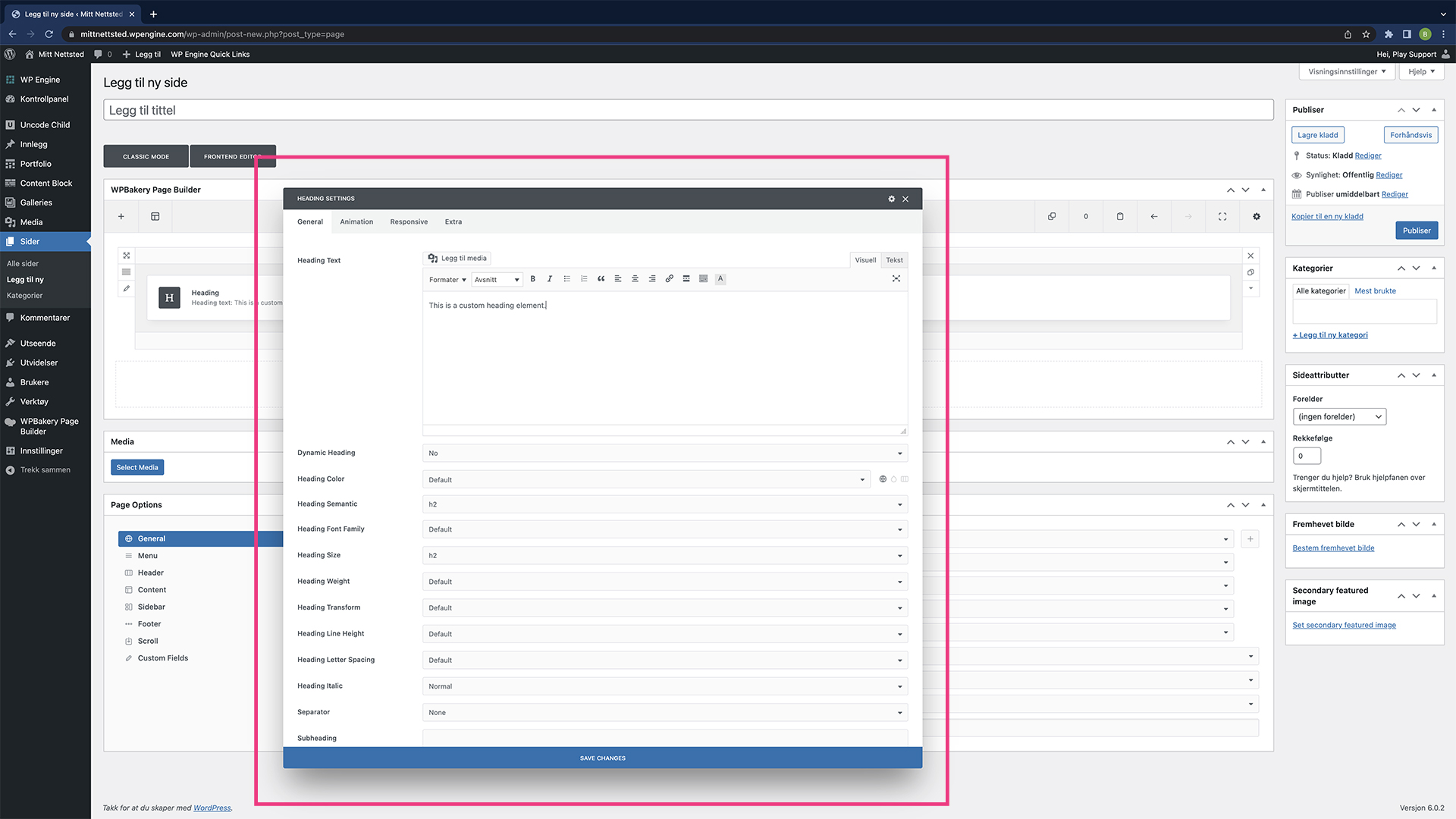Switch editor to Tekst mode
Screen dimensions: 1456x819
[x=895, y=260]
